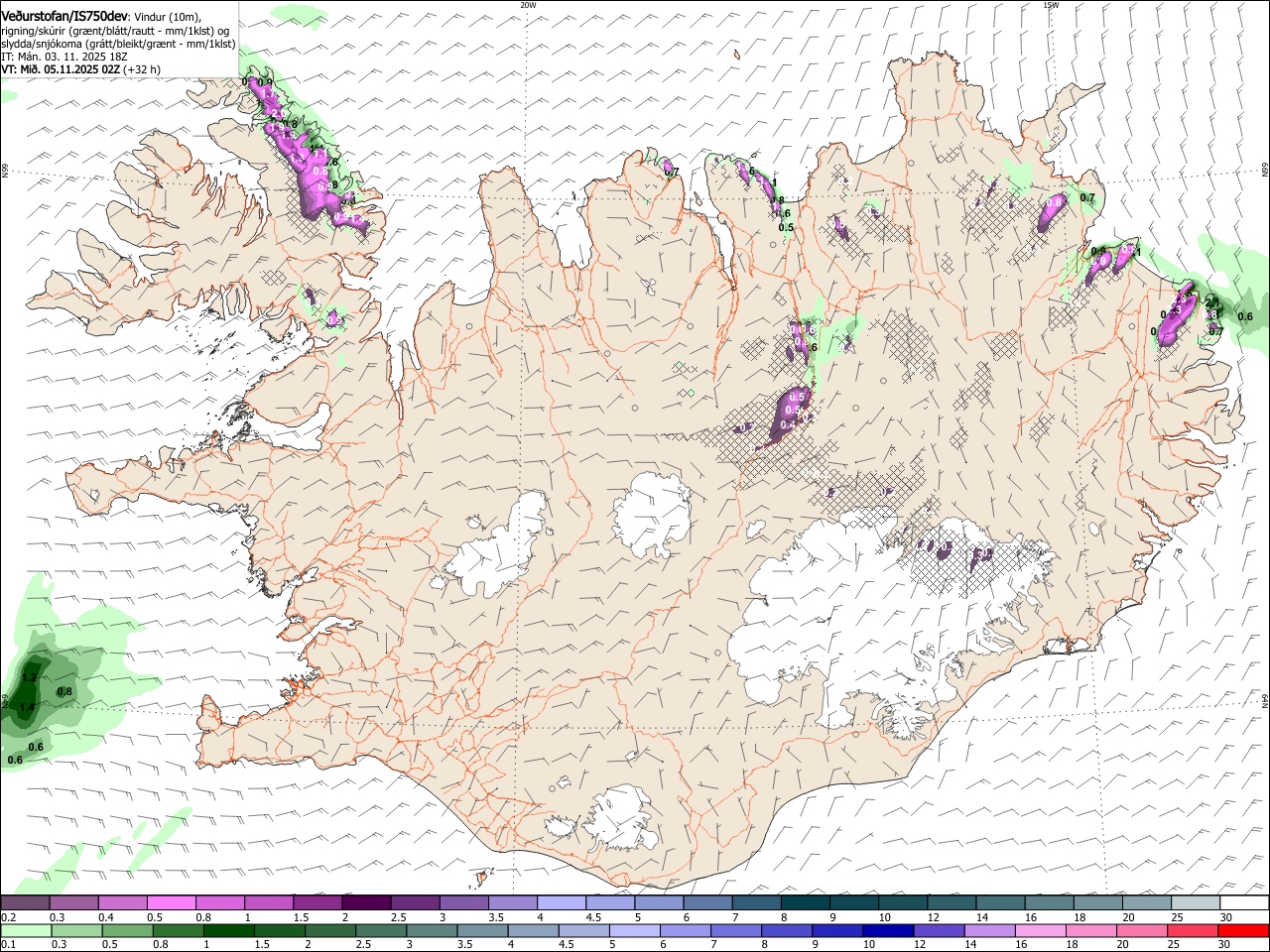
Task: Pick rain legend swatch between 0.5 and 0.8
Action: [x=128, y=930]
